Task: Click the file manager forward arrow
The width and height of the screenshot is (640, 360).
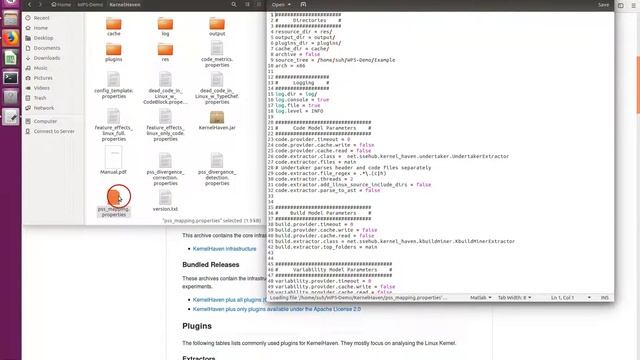Action: point(40,4)
